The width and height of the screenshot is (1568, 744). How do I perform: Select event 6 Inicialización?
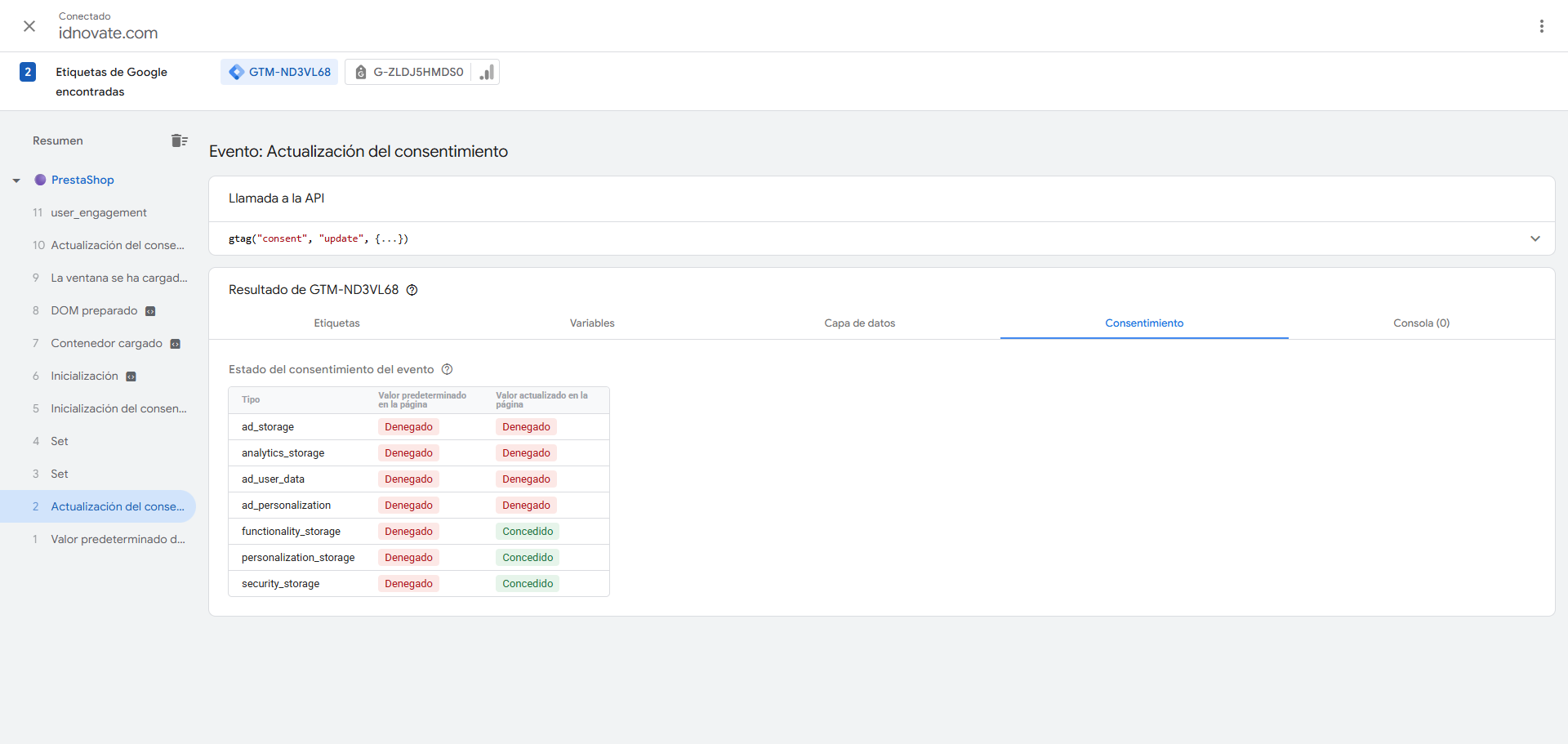click(x=98, y=376)
